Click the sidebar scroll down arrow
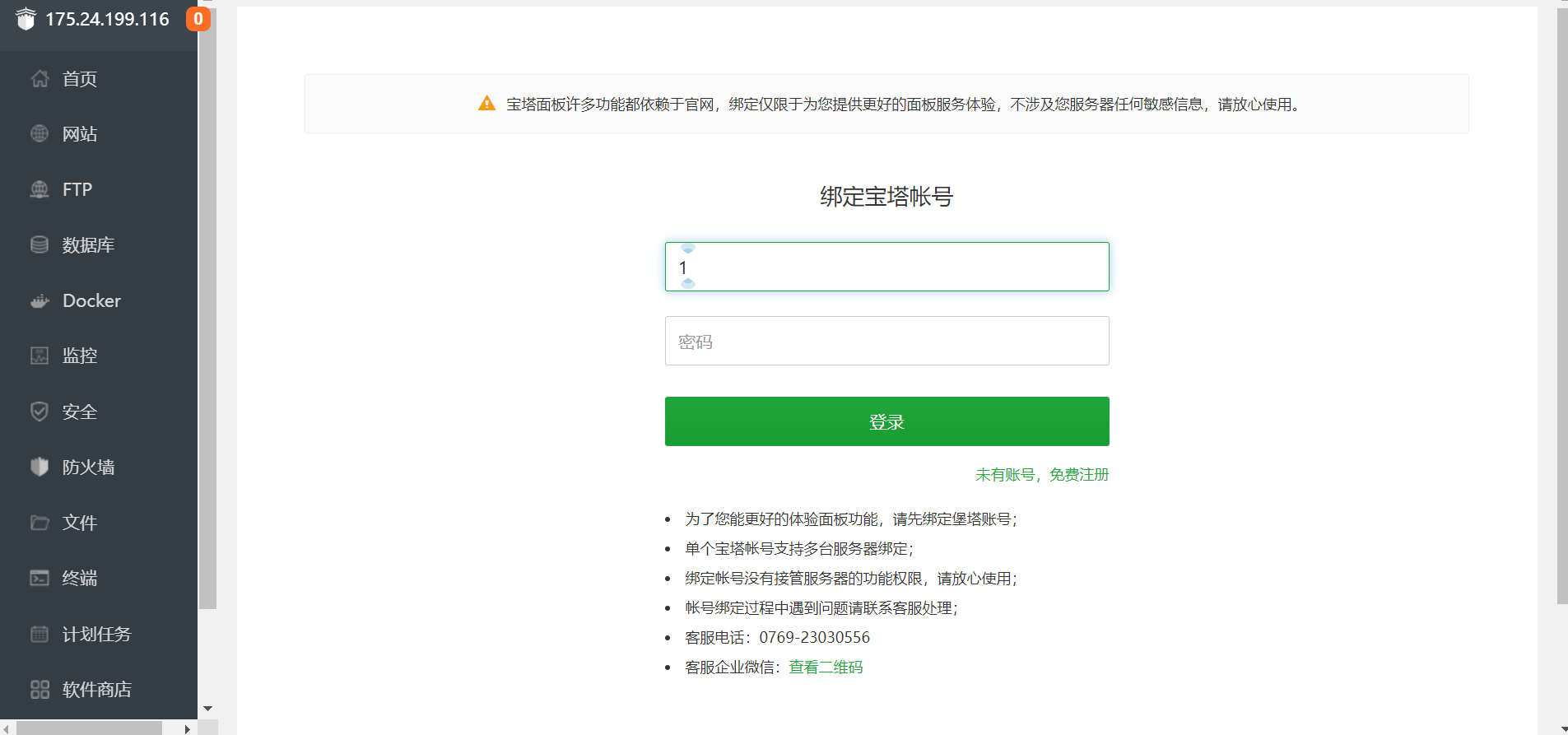 207,709
